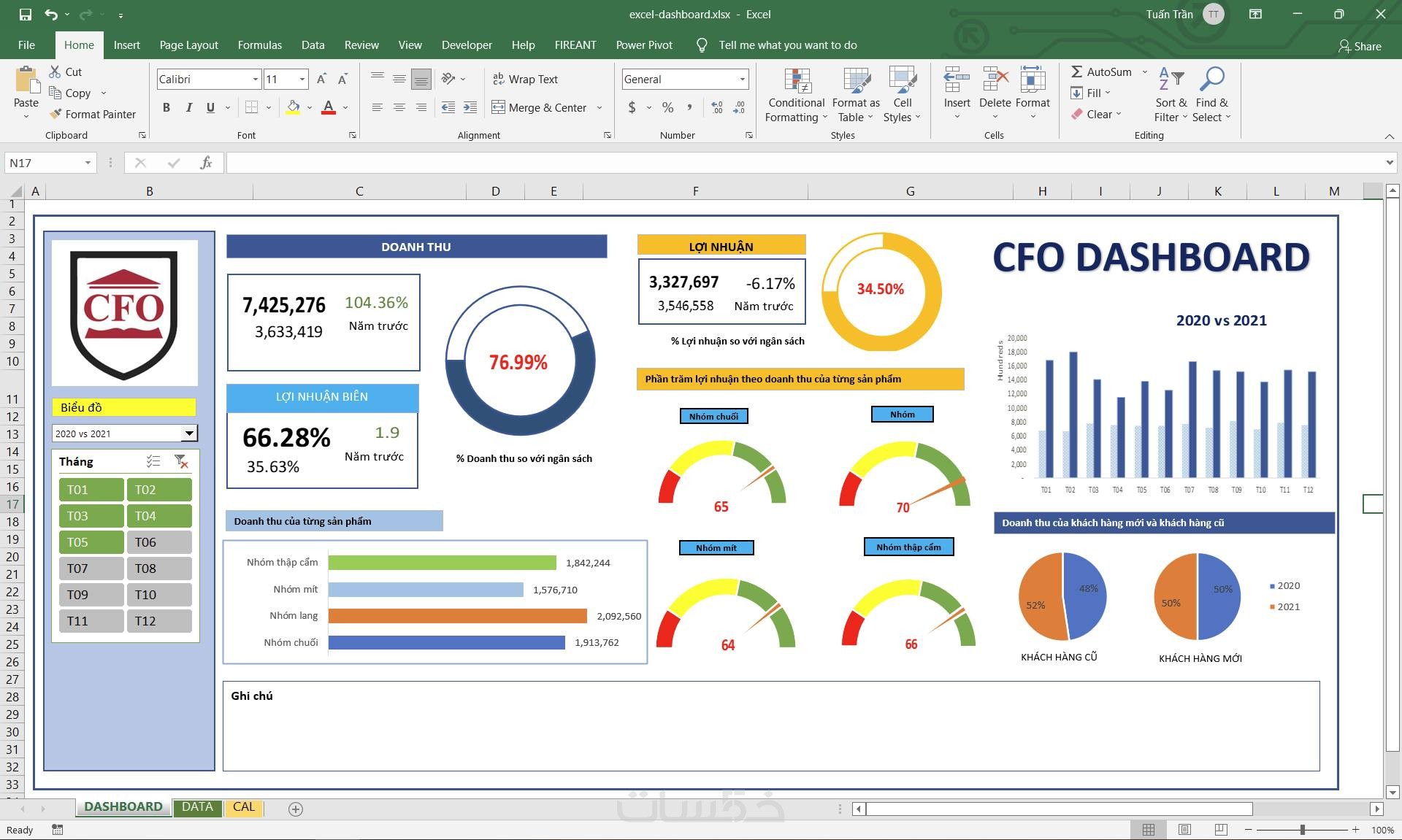Deselect month T03 in slicer

tap(91, 516)
